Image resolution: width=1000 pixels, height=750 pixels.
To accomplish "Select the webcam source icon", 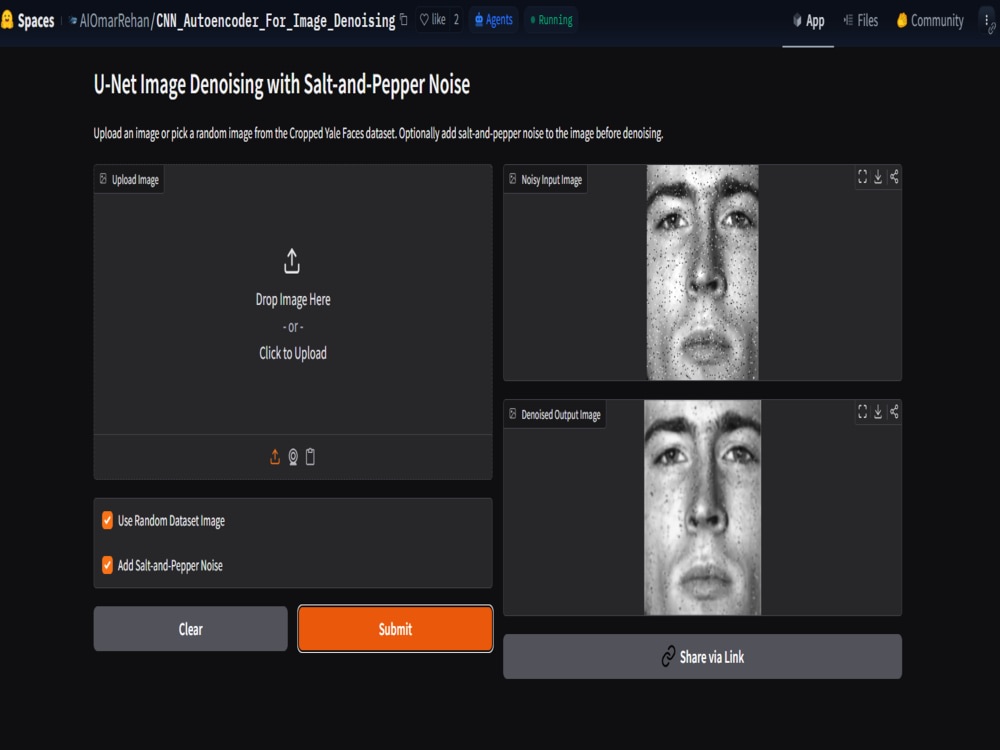I will (293, 457).
